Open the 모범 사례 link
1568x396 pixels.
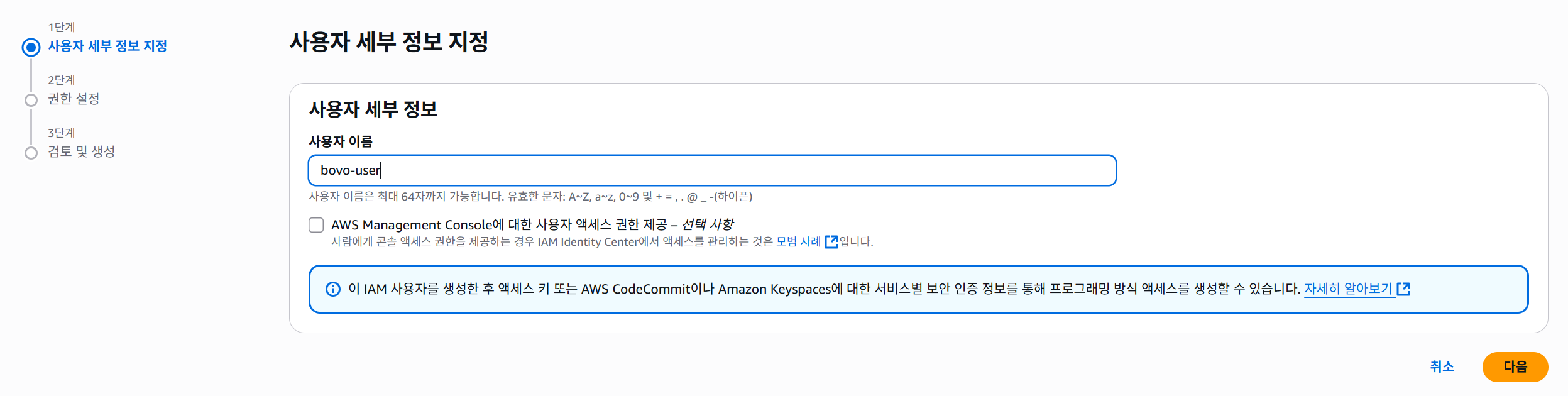pyautogui.click(x=798, y=242)
